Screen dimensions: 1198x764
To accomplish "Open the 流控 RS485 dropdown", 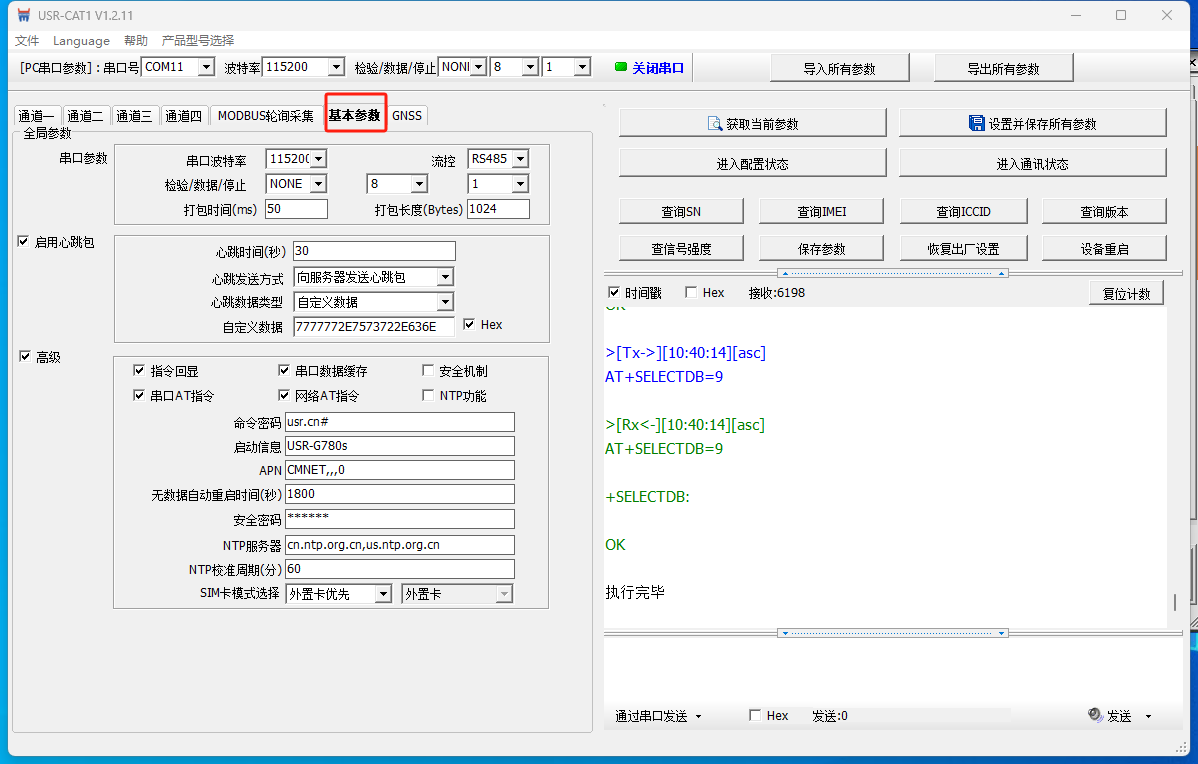I will coord(519,159).
